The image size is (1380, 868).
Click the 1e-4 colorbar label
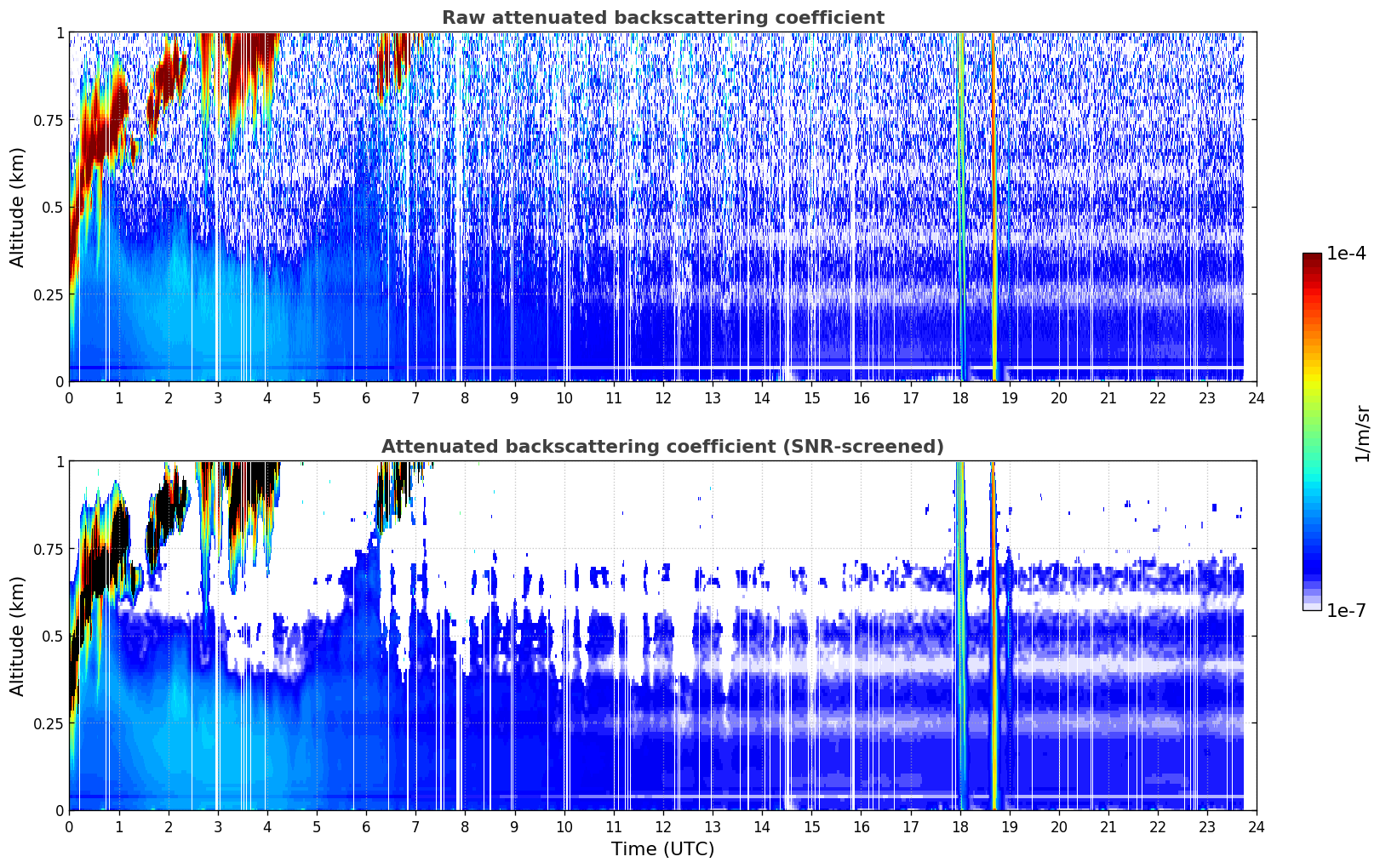[1346, 254]
